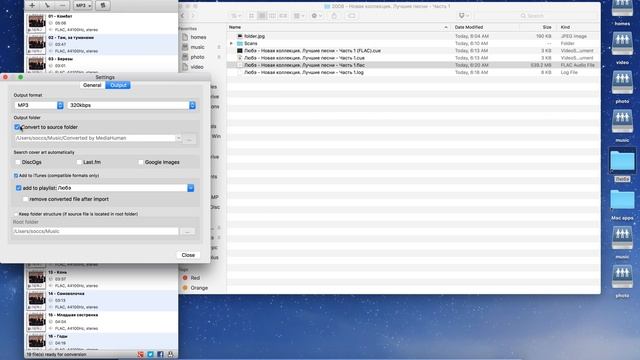Viewport: 640px width, 360px height.
Task: Browse for root folder ellipsis button
Action: 187,231
